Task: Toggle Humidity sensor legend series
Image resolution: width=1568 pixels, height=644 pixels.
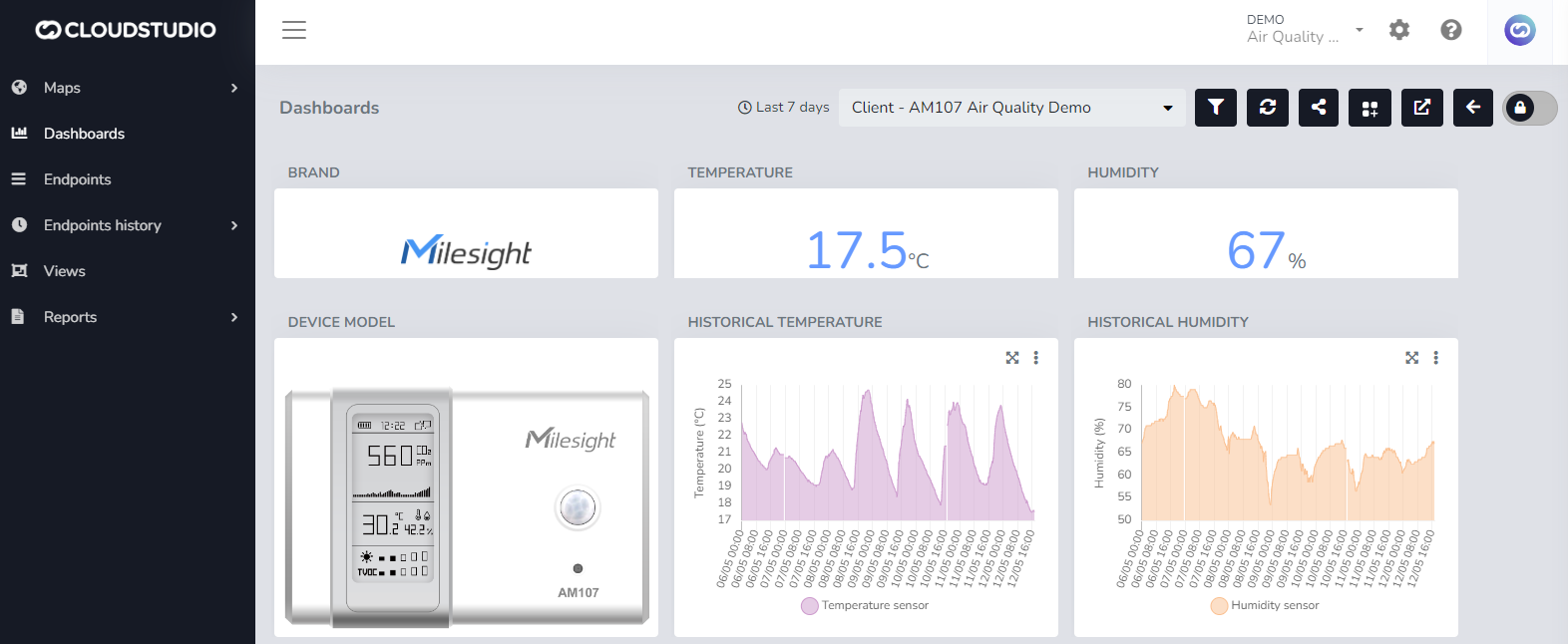Action: click(1264, 605)
